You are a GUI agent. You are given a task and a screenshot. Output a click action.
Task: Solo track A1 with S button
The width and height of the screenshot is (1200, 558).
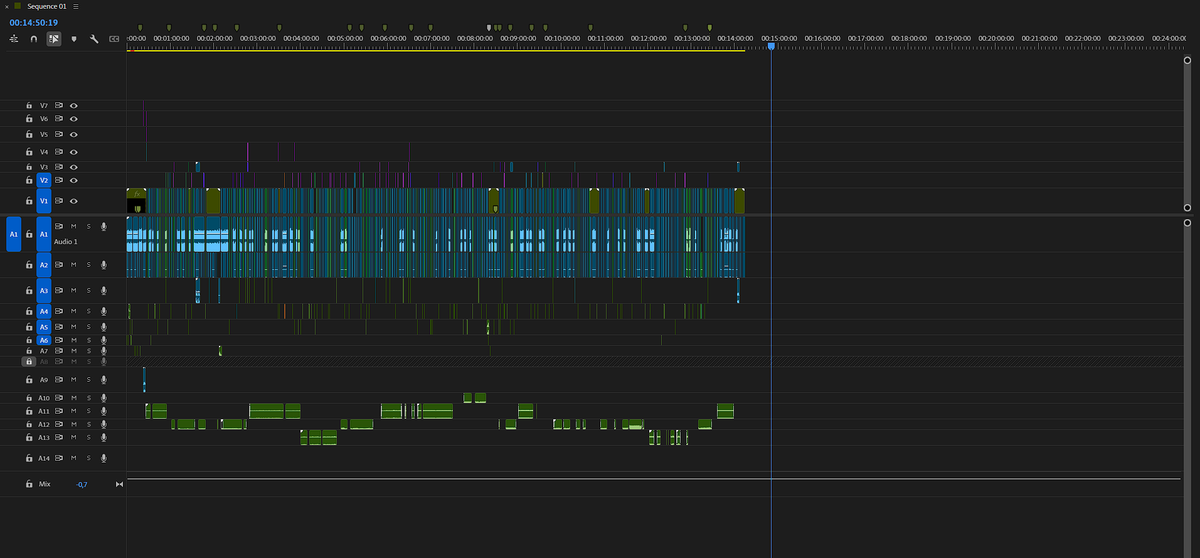pyautogui.click(x=88, y=227)
